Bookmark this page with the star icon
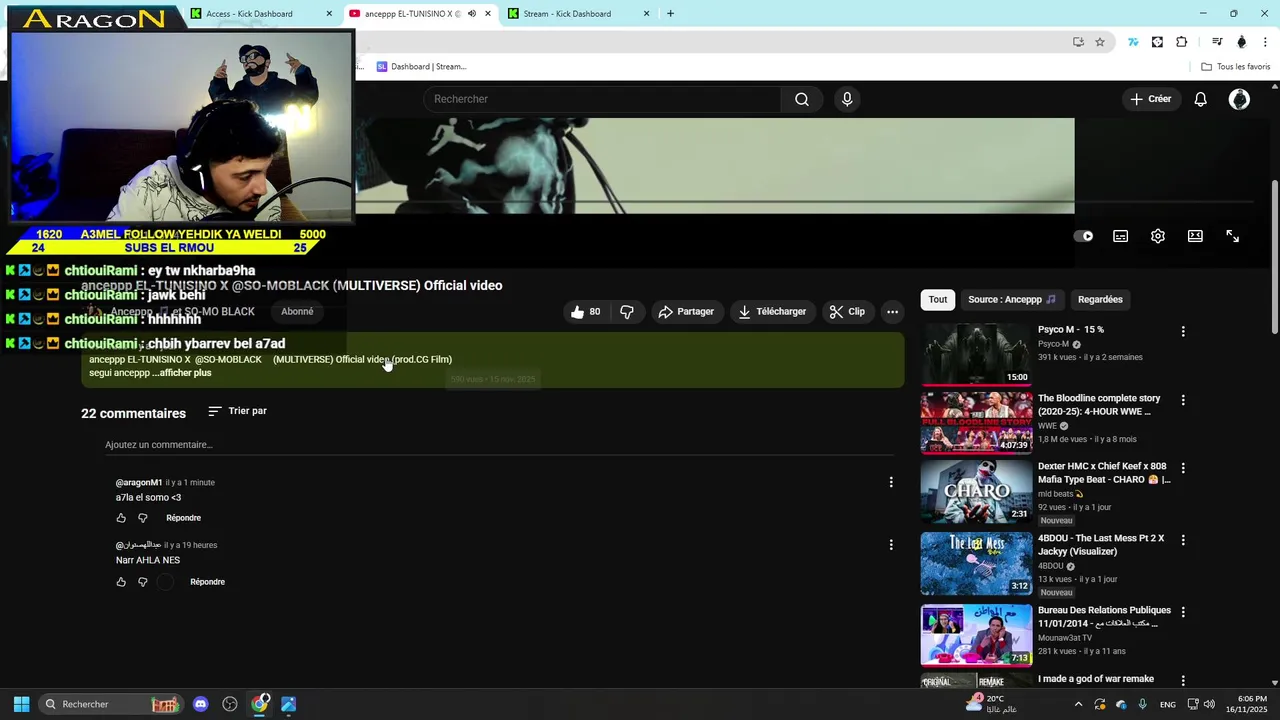The width and height of the screenshot is (1280, 720). (1100, 42)
